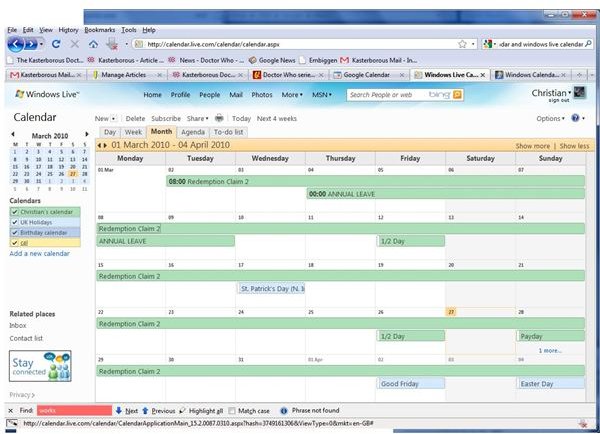The image size is (600, 434).
Task: Click the Show less link
Action: (x=574, y=146)
